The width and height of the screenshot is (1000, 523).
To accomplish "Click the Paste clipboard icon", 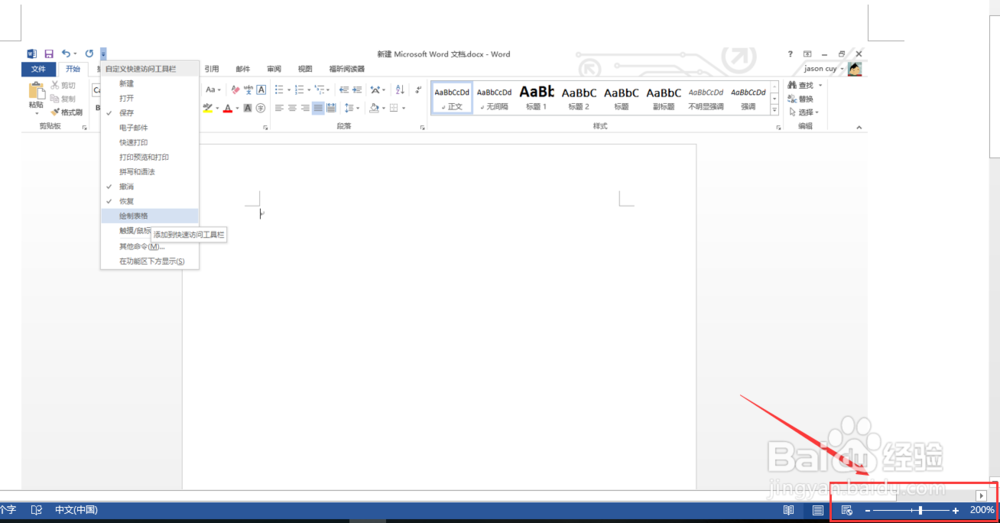I will (x=36, y=92).
